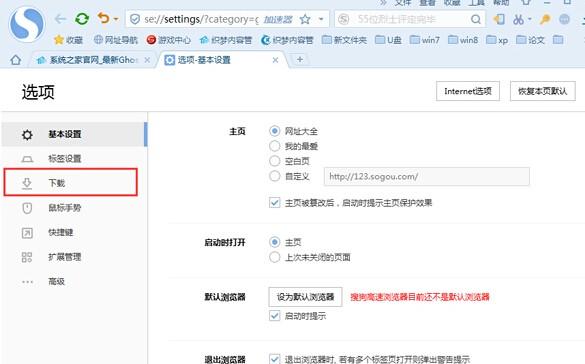Screen dimensions: 585x364
Task: Click the home icon beside tabs
Action: coord(16,60)
